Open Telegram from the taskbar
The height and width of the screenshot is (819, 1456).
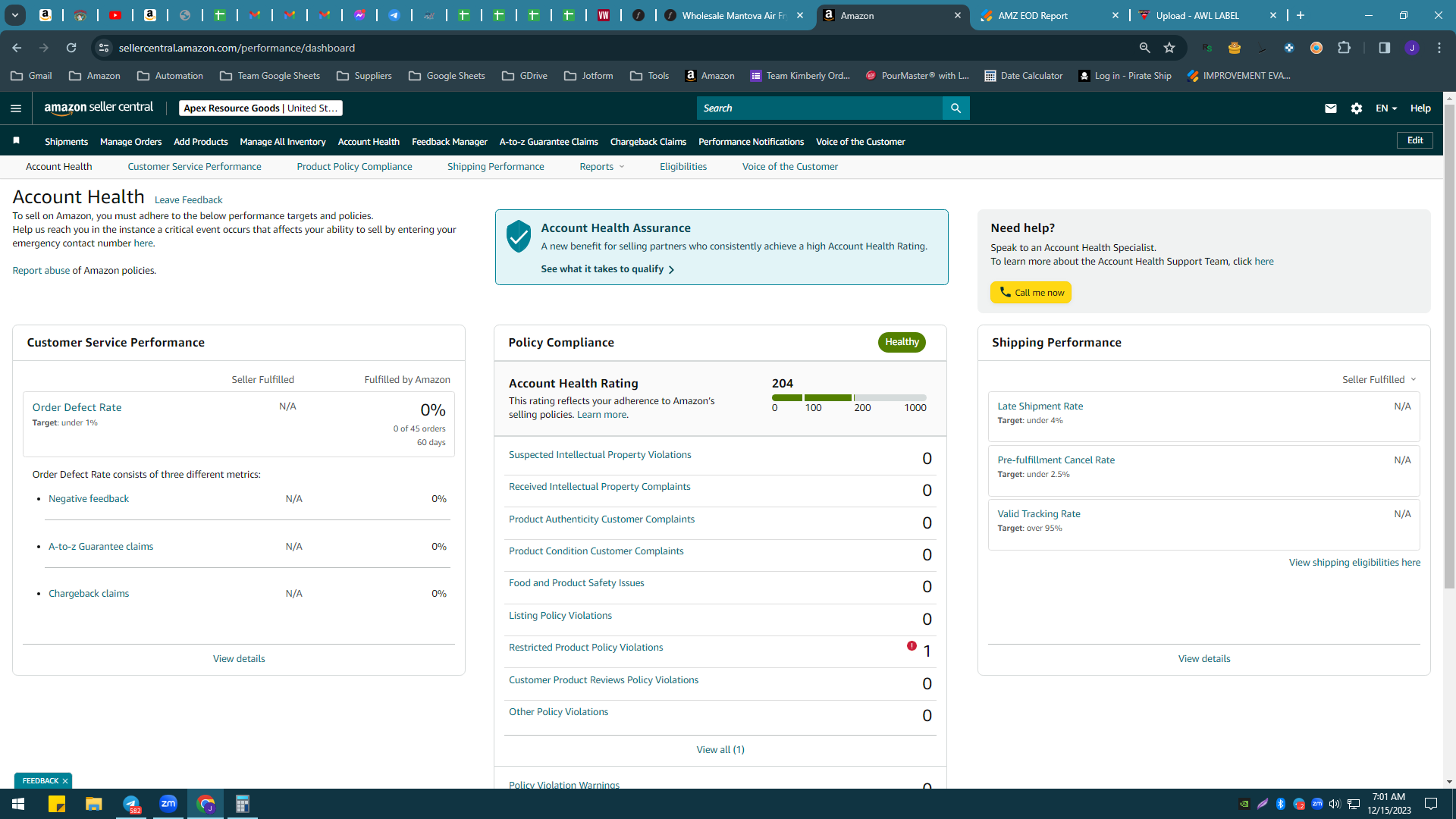(131, 804)
